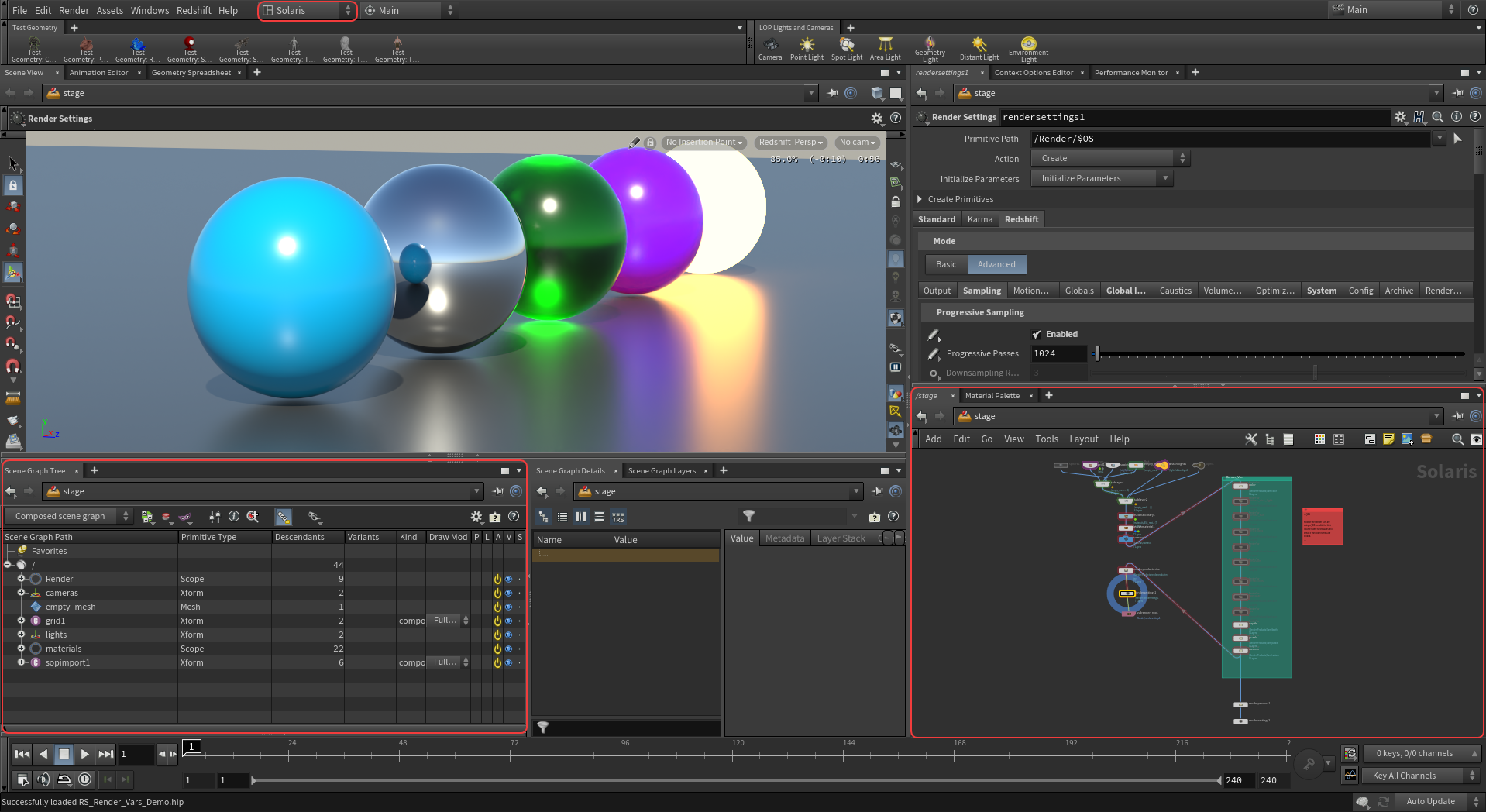Open network editor search icon
This screenshot has width=1486, height=812.
point(1457,439)
